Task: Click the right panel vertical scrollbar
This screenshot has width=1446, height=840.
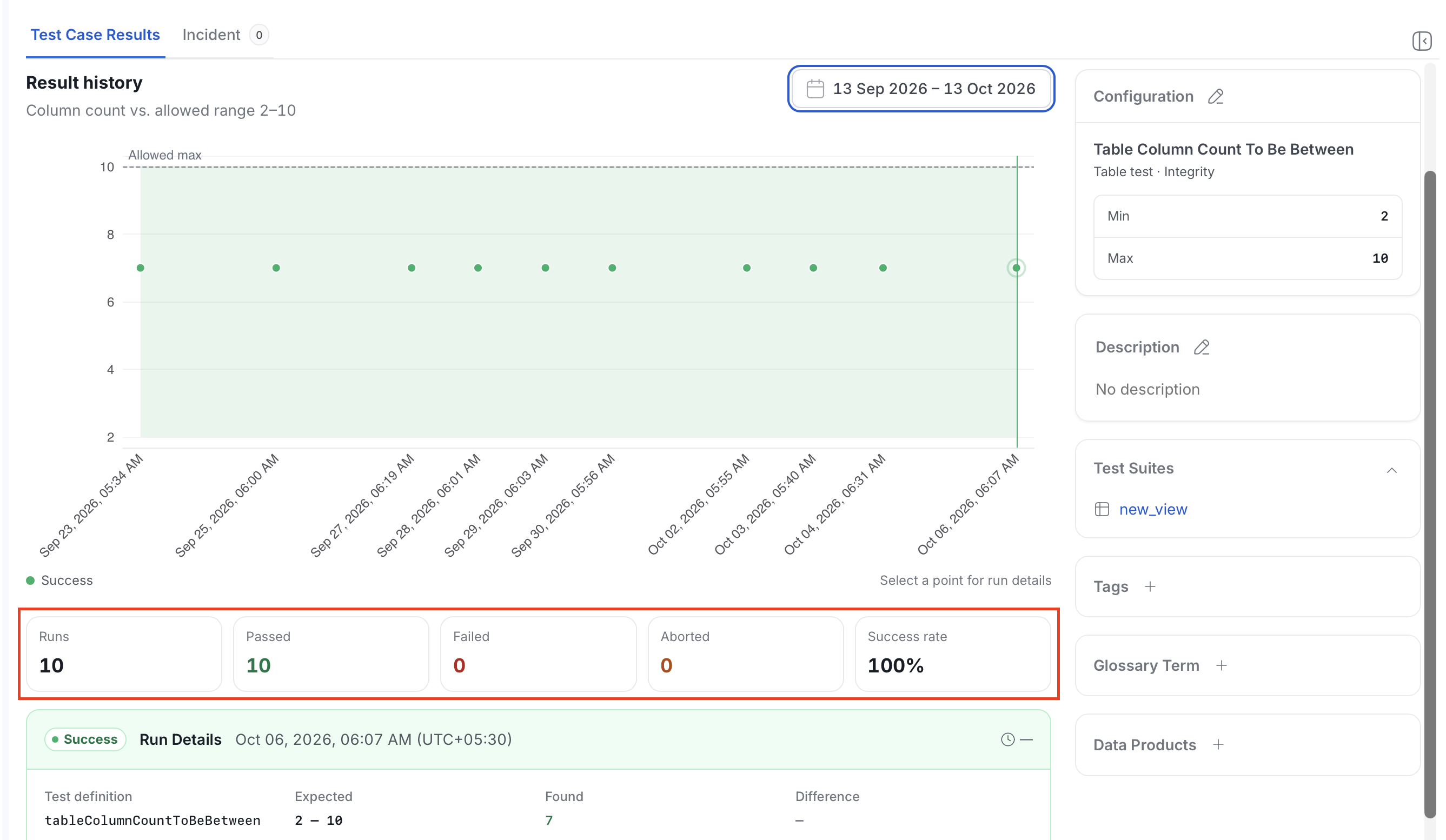Action: click(x=1430, y=493)
